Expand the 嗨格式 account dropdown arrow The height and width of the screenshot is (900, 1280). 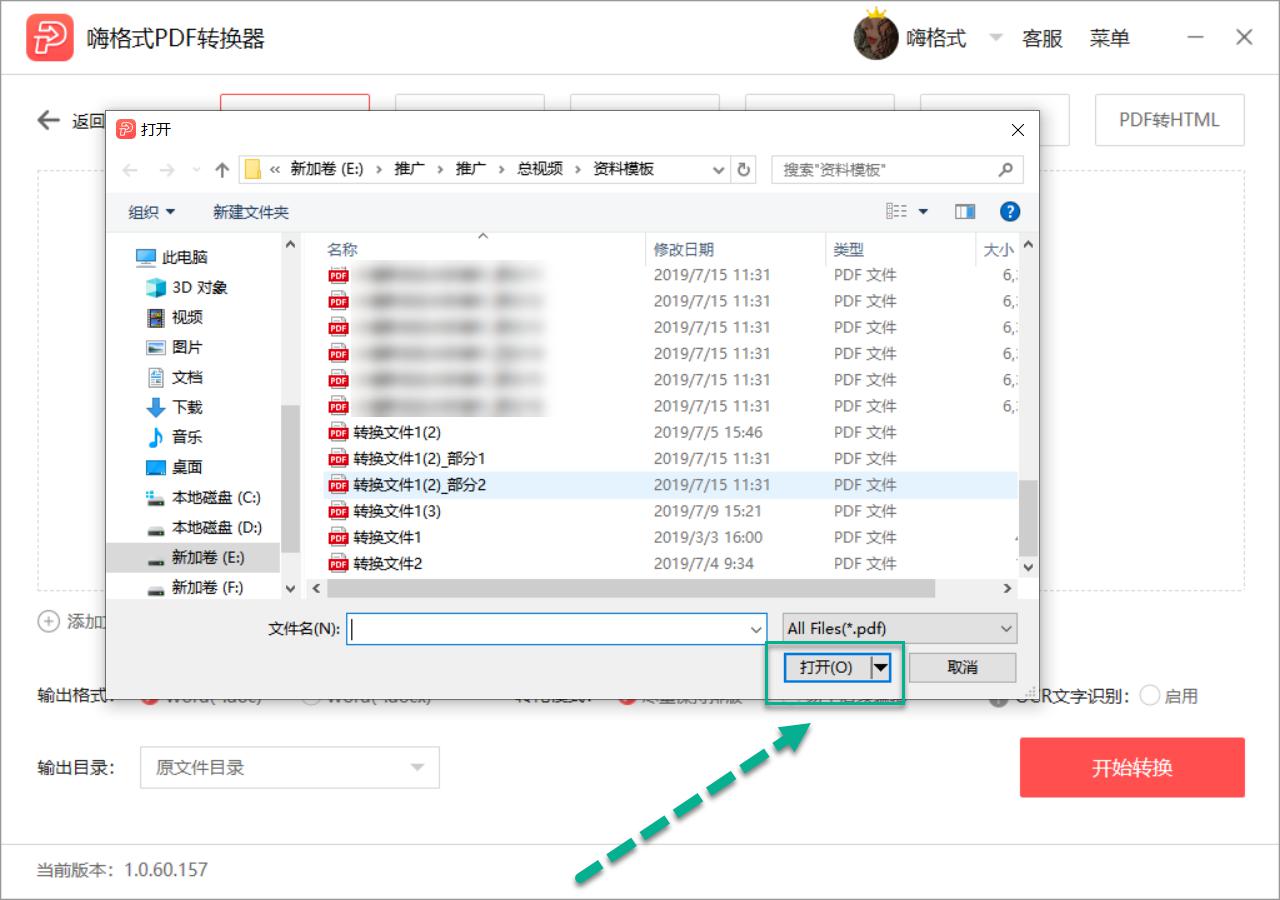coord(995,38)
